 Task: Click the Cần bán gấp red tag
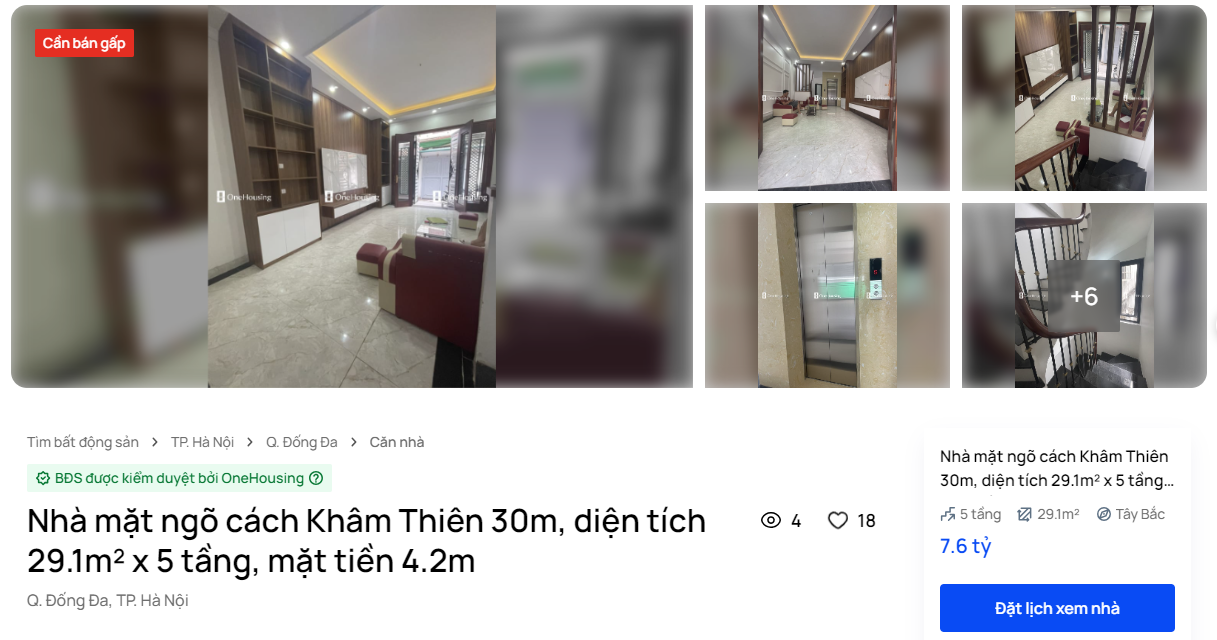click(x=84, y=43)
